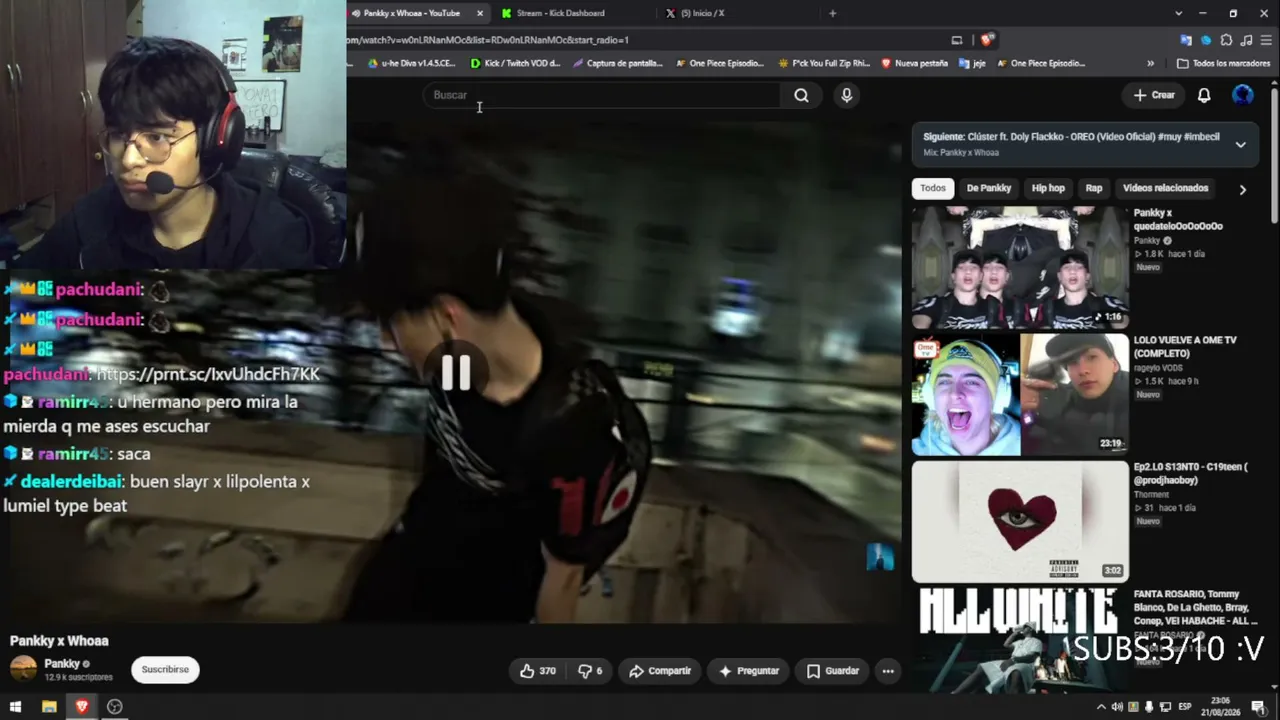This screenshot has height=720, width=1280.
Task: Open the Windows Start menu
Action: [x=15, y=706]
